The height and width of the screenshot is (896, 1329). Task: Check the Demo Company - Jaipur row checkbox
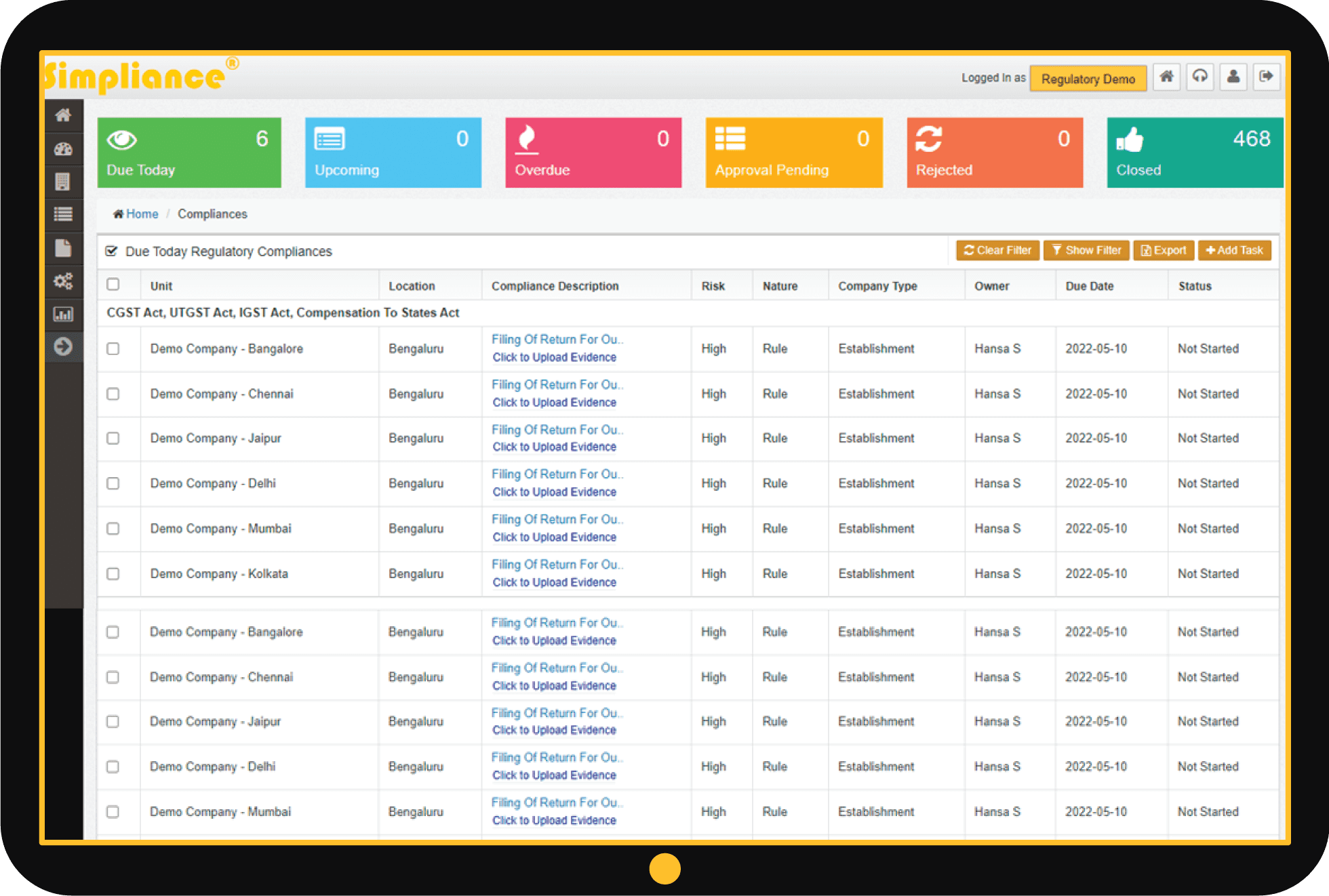(x=113, y=439)
